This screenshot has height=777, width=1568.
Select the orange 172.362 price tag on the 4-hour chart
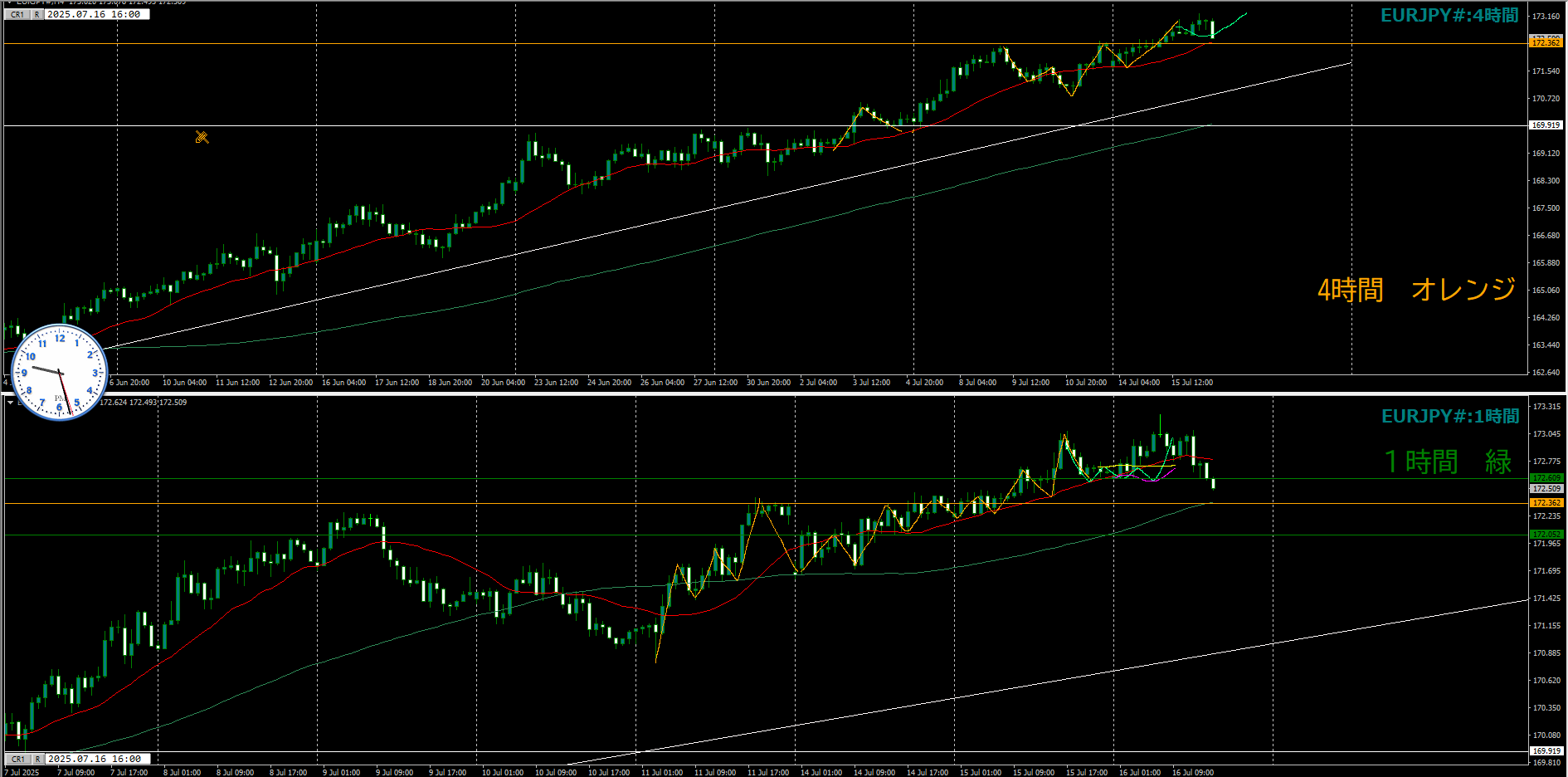click(x=1546, y=42)
